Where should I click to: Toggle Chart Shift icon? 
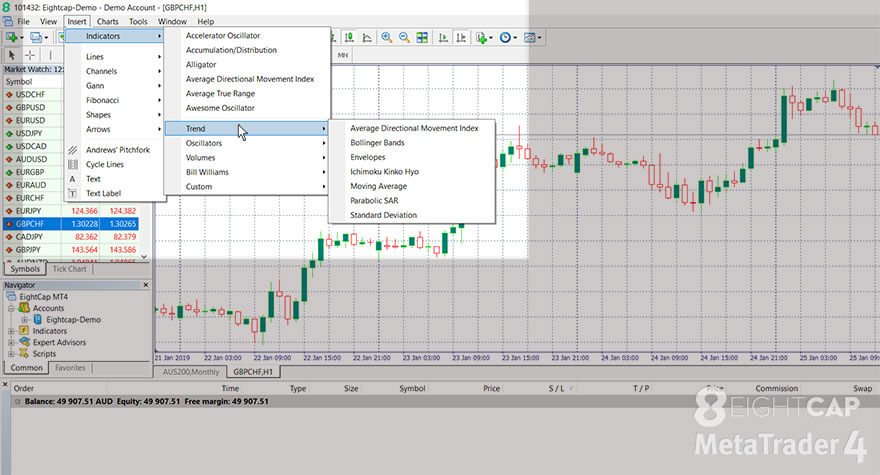pyautogui.click(x=461, y=38)
